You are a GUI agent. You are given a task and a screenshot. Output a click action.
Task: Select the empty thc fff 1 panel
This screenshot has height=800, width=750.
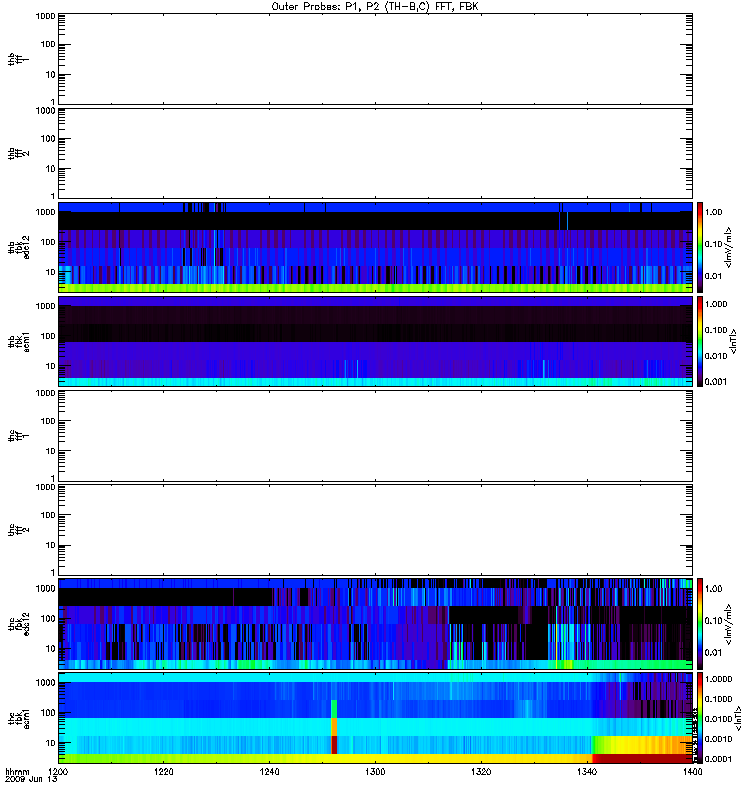click(x=375, y=436)
